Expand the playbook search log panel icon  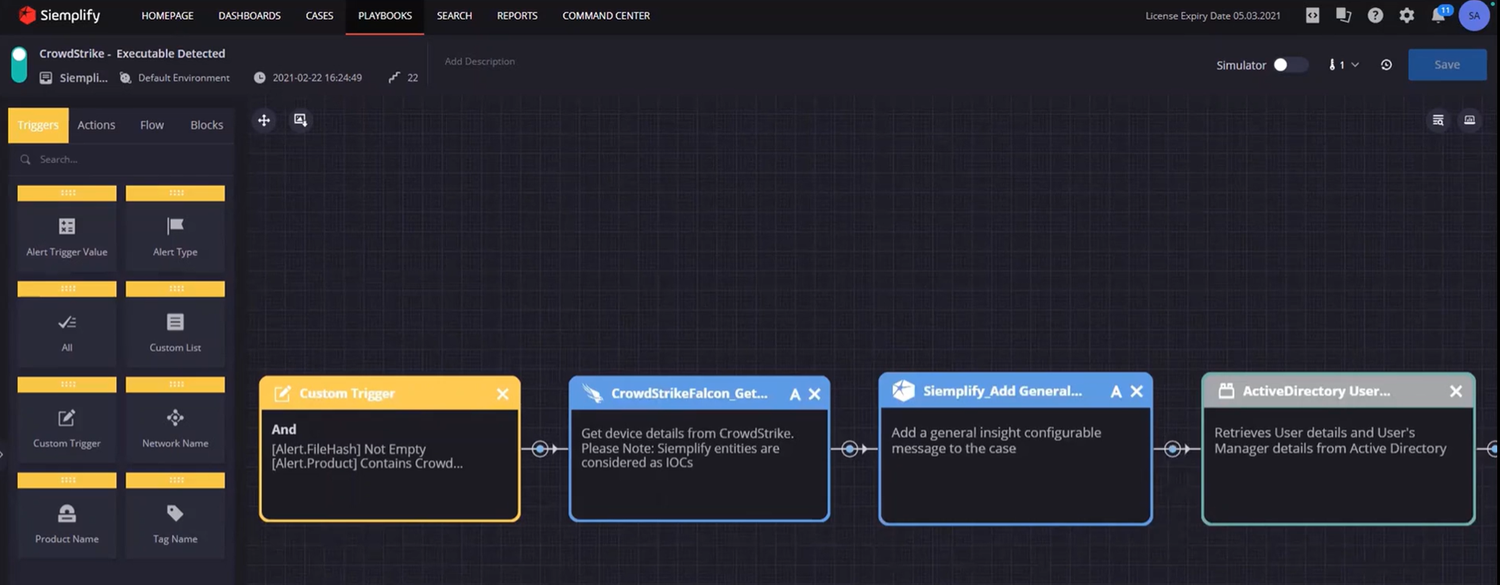[x=1438, y=119]
